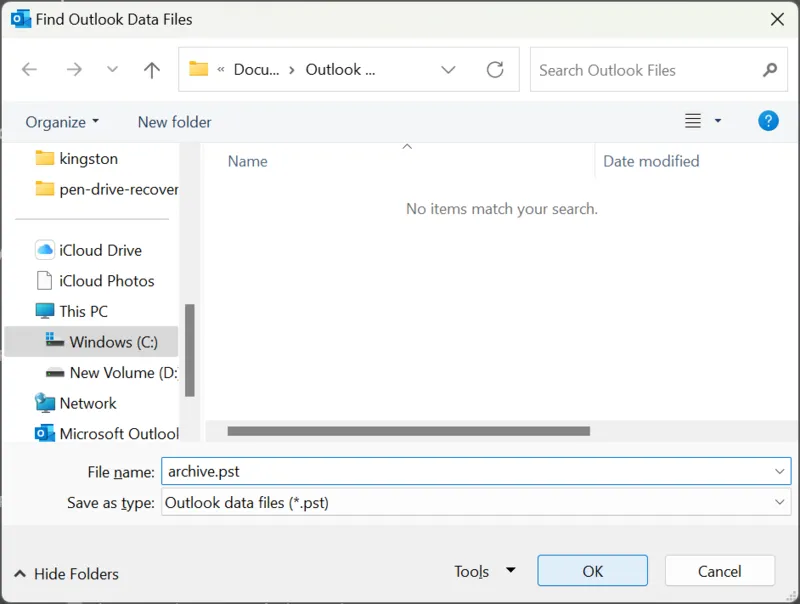Expand the Save as type dropdown
The height and width of the screenshot is (604, 800).
click(x=780, y=503)
